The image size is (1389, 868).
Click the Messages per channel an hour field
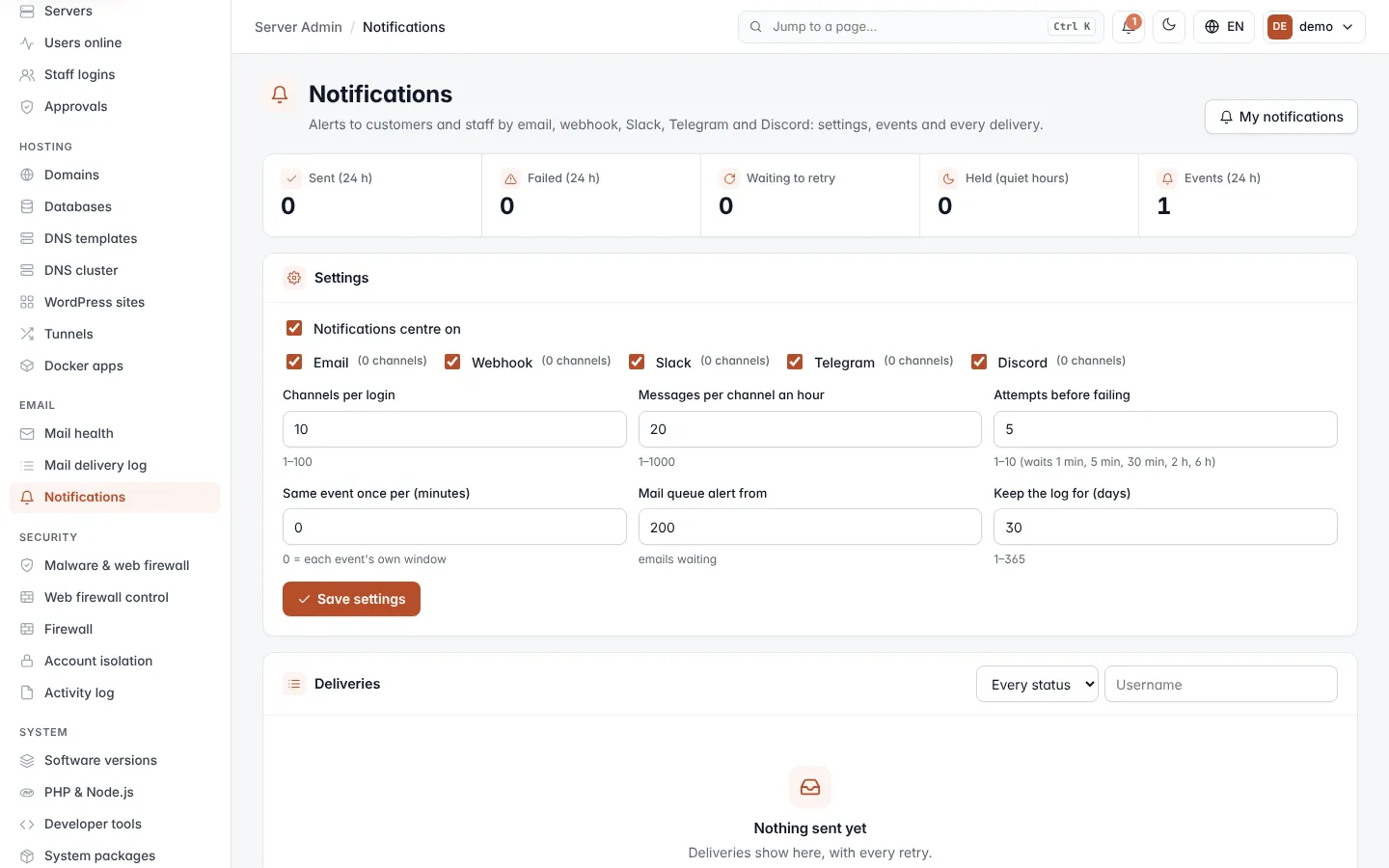click(810, 429)
